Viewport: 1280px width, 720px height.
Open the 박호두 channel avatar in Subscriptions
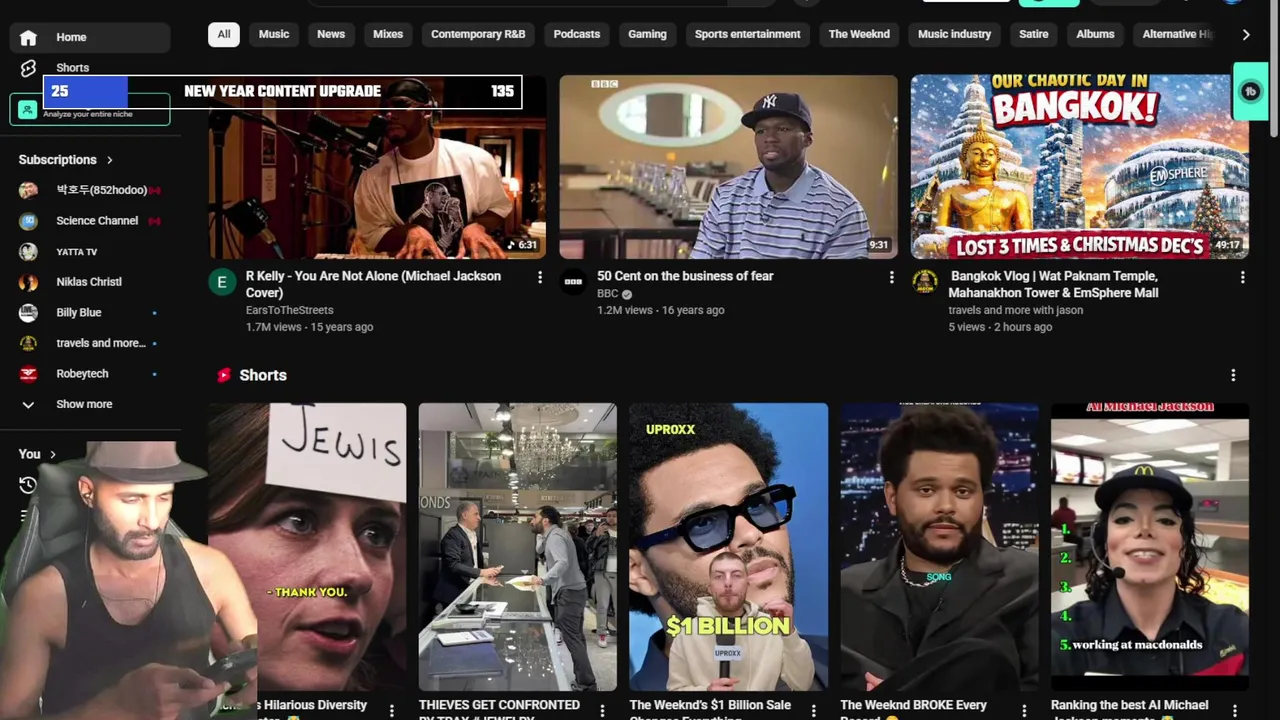[28, 190]
